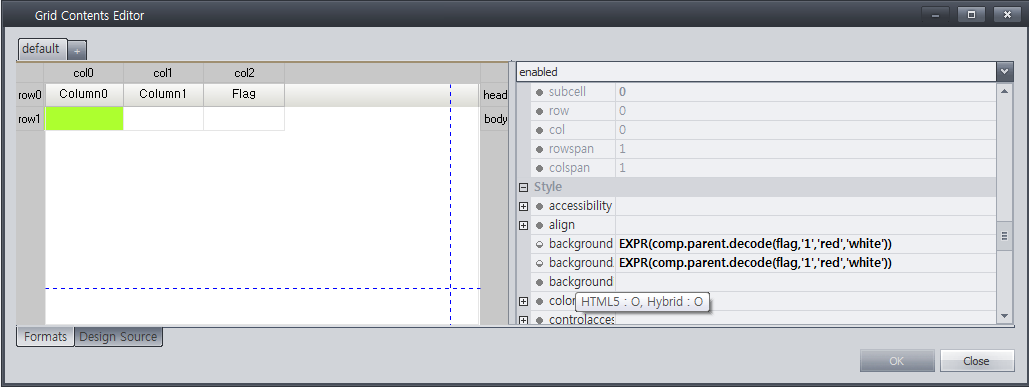Screen dimensions: 1029x387
Task: Click the bullet icon beside color
Action: click(x=539, y=302)
